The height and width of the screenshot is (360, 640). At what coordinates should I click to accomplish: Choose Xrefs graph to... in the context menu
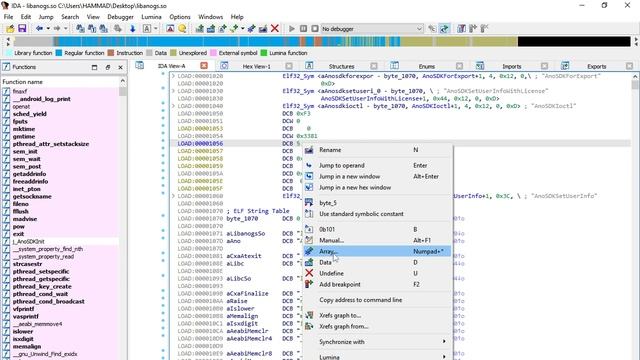pyautogui.click(x=378, y=316)
